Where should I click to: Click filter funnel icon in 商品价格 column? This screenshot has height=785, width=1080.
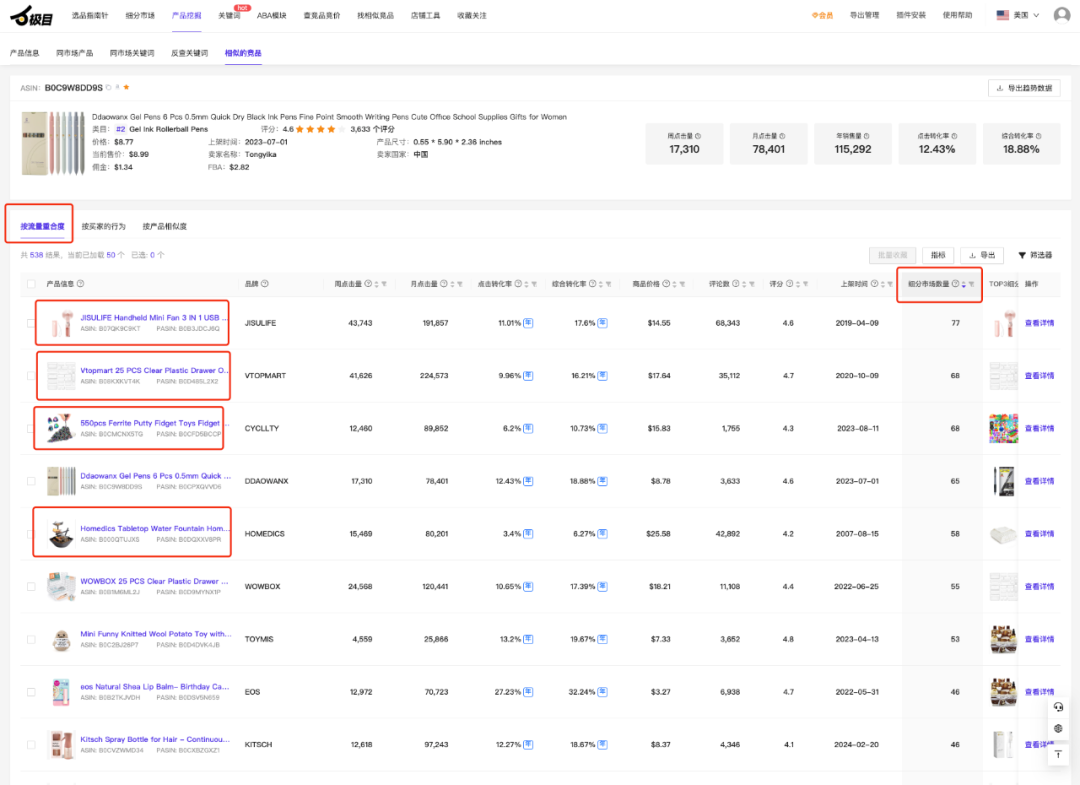tap(682, 284)
